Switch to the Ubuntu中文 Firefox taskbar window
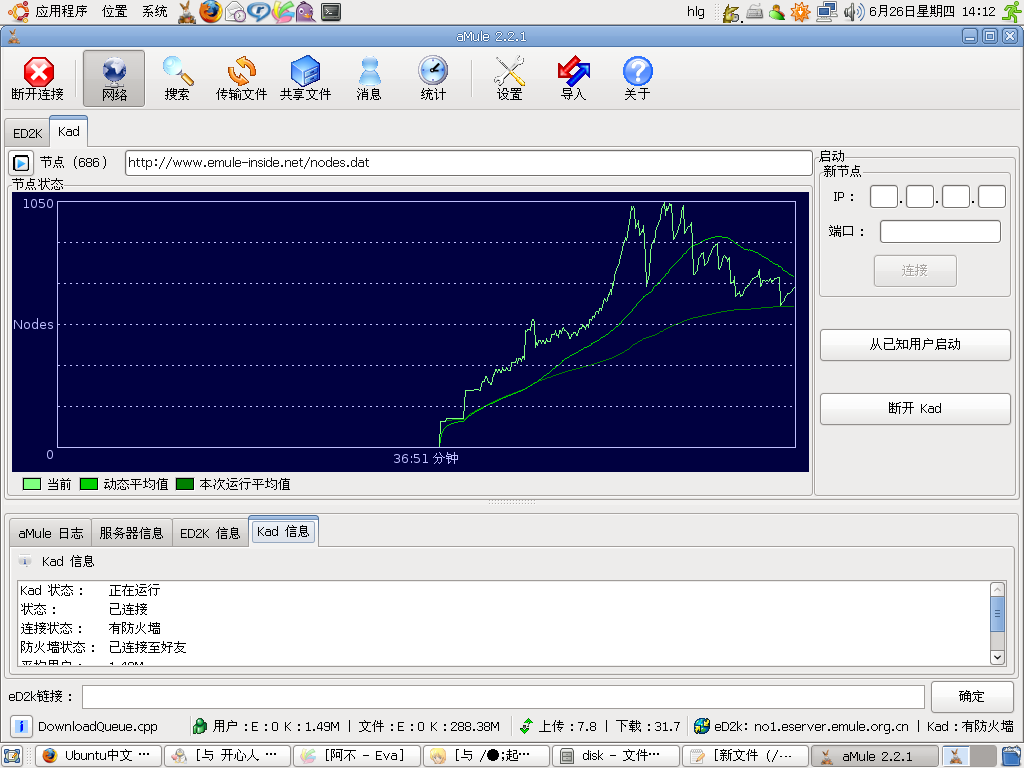This screenshot has width=1024, height=768. [99, 756]
